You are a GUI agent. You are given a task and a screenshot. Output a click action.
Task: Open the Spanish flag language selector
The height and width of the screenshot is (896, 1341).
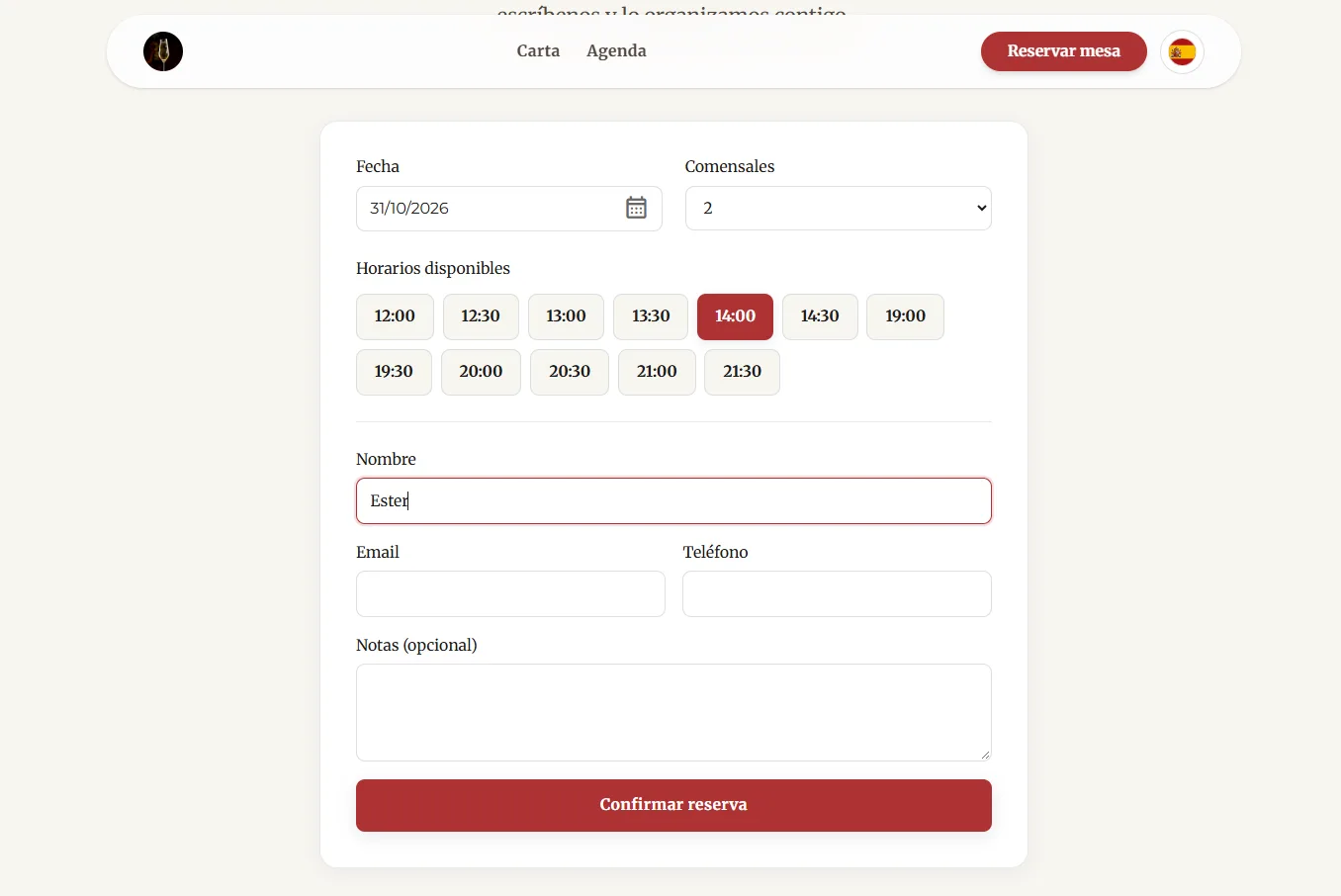point(1182,51)
